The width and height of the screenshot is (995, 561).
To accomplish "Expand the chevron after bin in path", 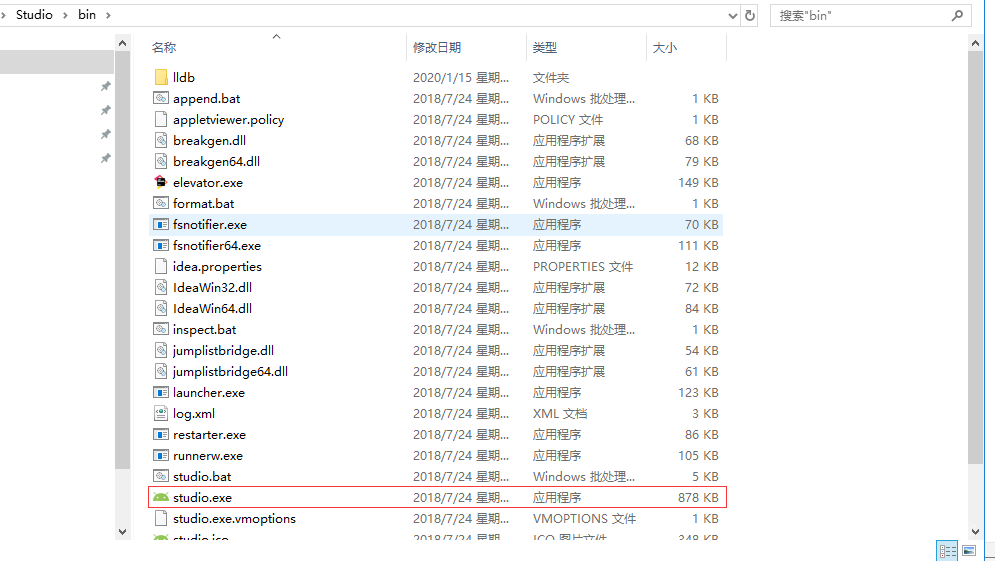I will point(109,15).
